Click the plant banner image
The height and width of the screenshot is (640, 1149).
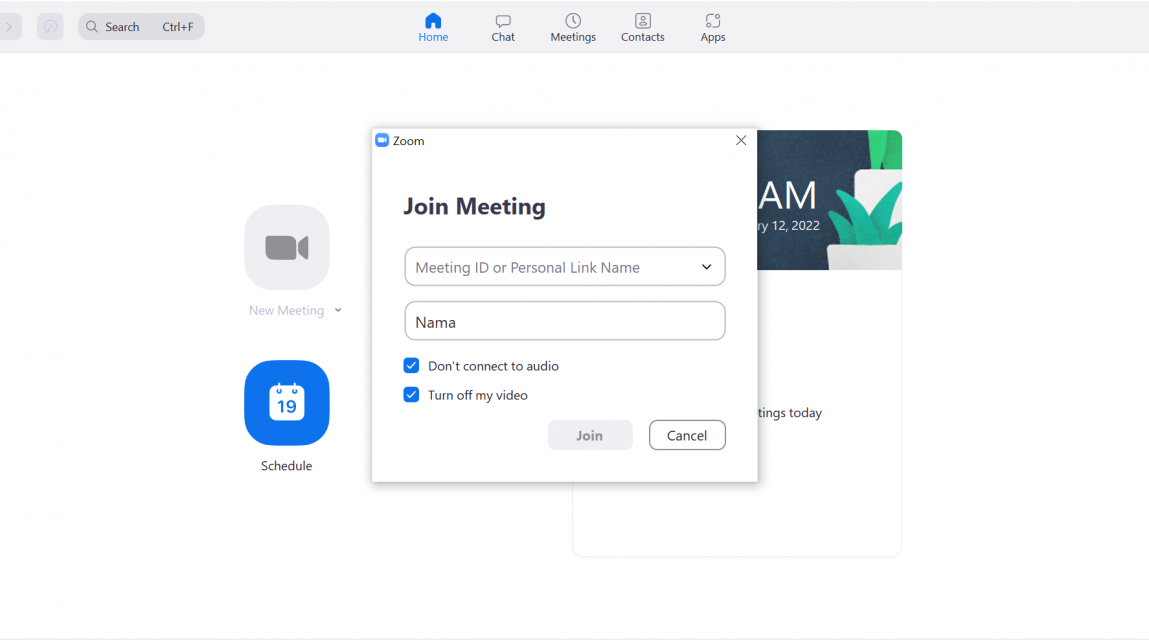pos(830,200)
